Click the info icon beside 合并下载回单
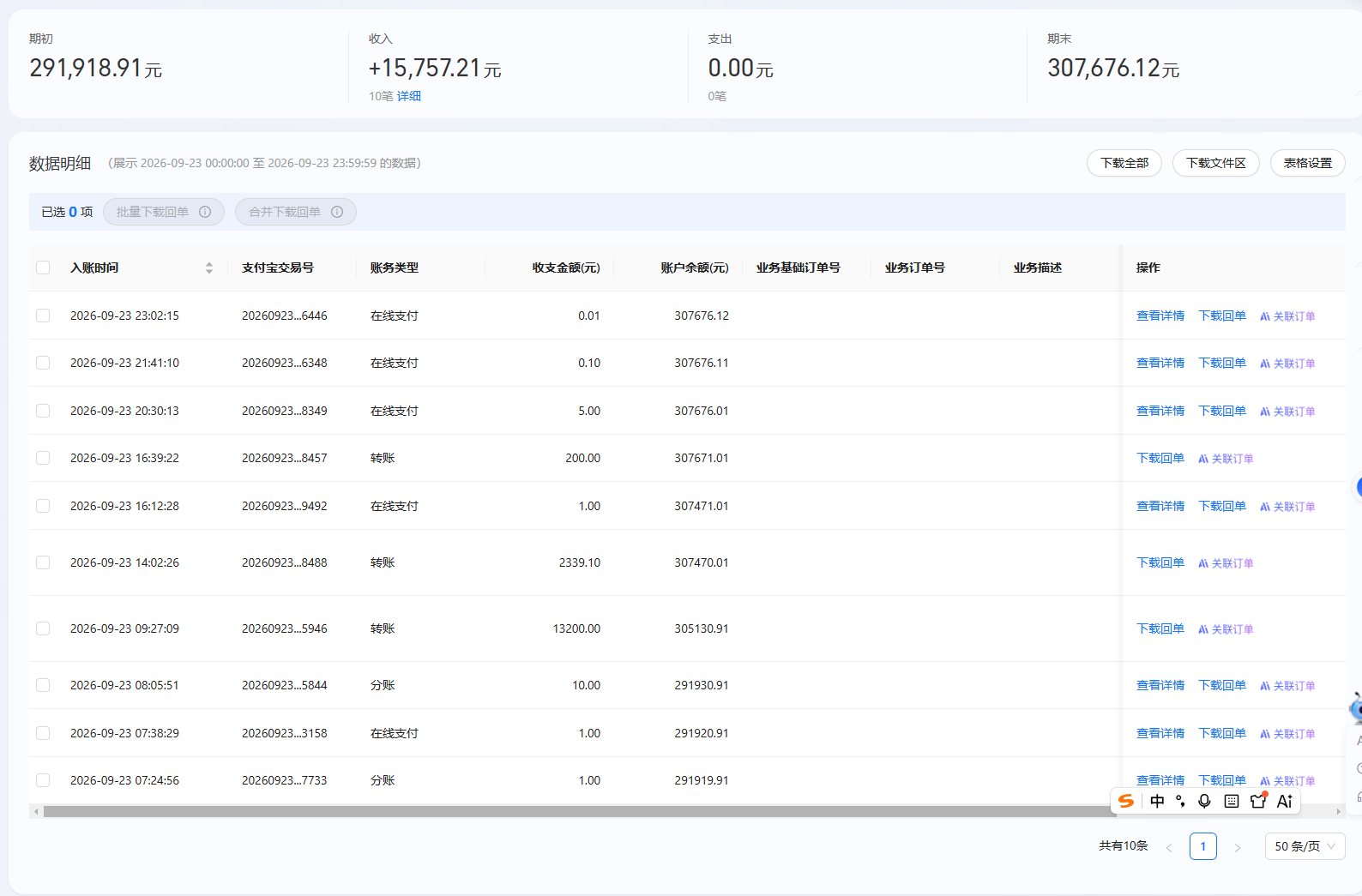1362x896 pixels. 337,212
